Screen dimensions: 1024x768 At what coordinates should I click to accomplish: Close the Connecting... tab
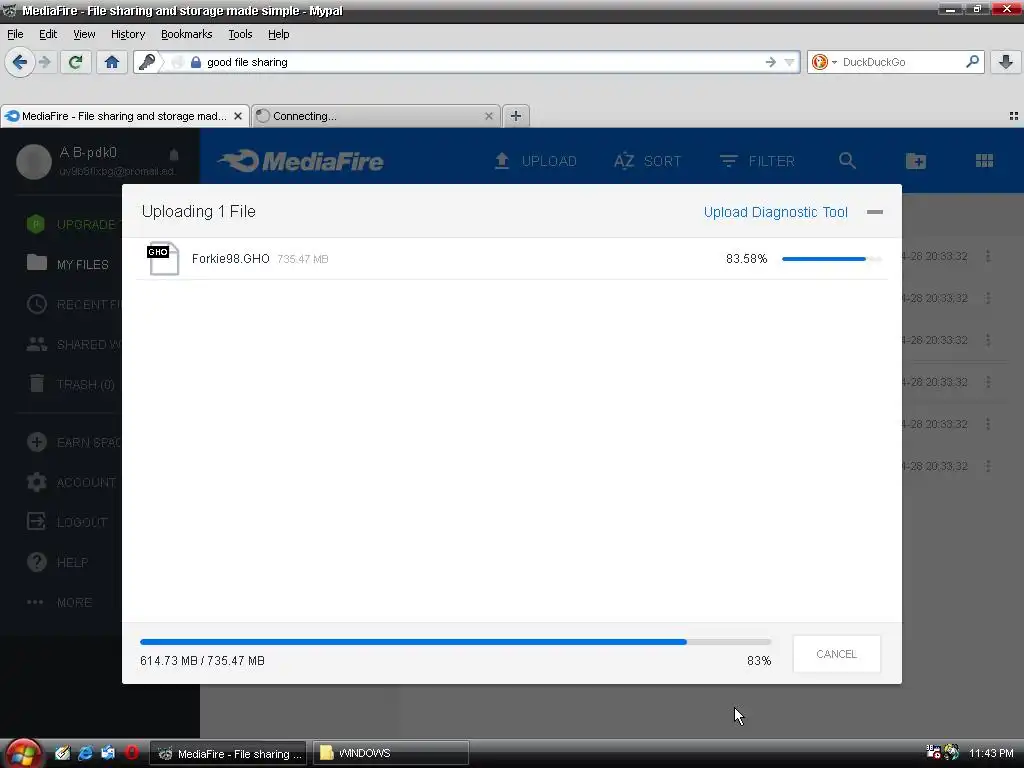488,116
